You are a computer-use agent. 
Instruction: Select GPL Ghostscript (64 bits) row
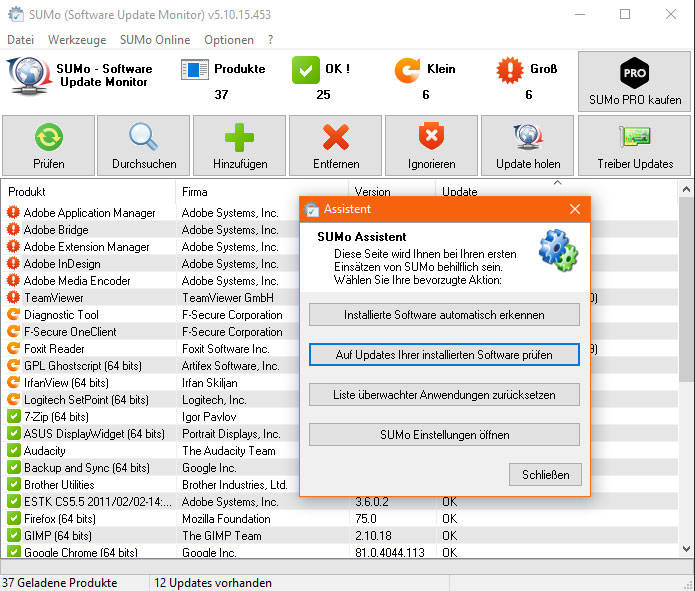151,366
